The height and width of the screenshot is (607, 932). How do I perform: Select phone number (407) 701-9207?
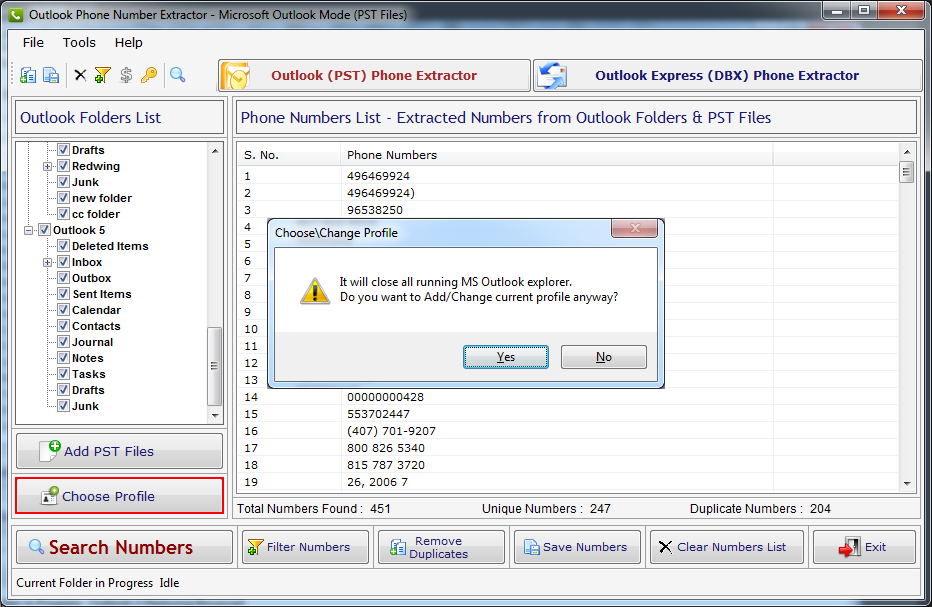point(392,431)
